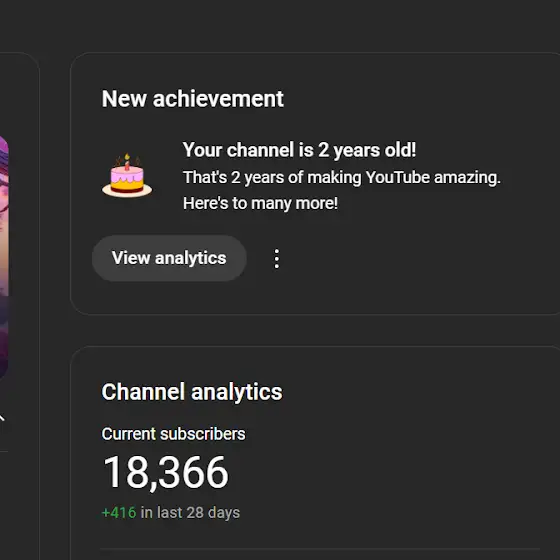The width and height of the screenshot is (560, 560).
Task: Click the word 'analytics' in Channel analytics
Action: [x=236, y=392]
